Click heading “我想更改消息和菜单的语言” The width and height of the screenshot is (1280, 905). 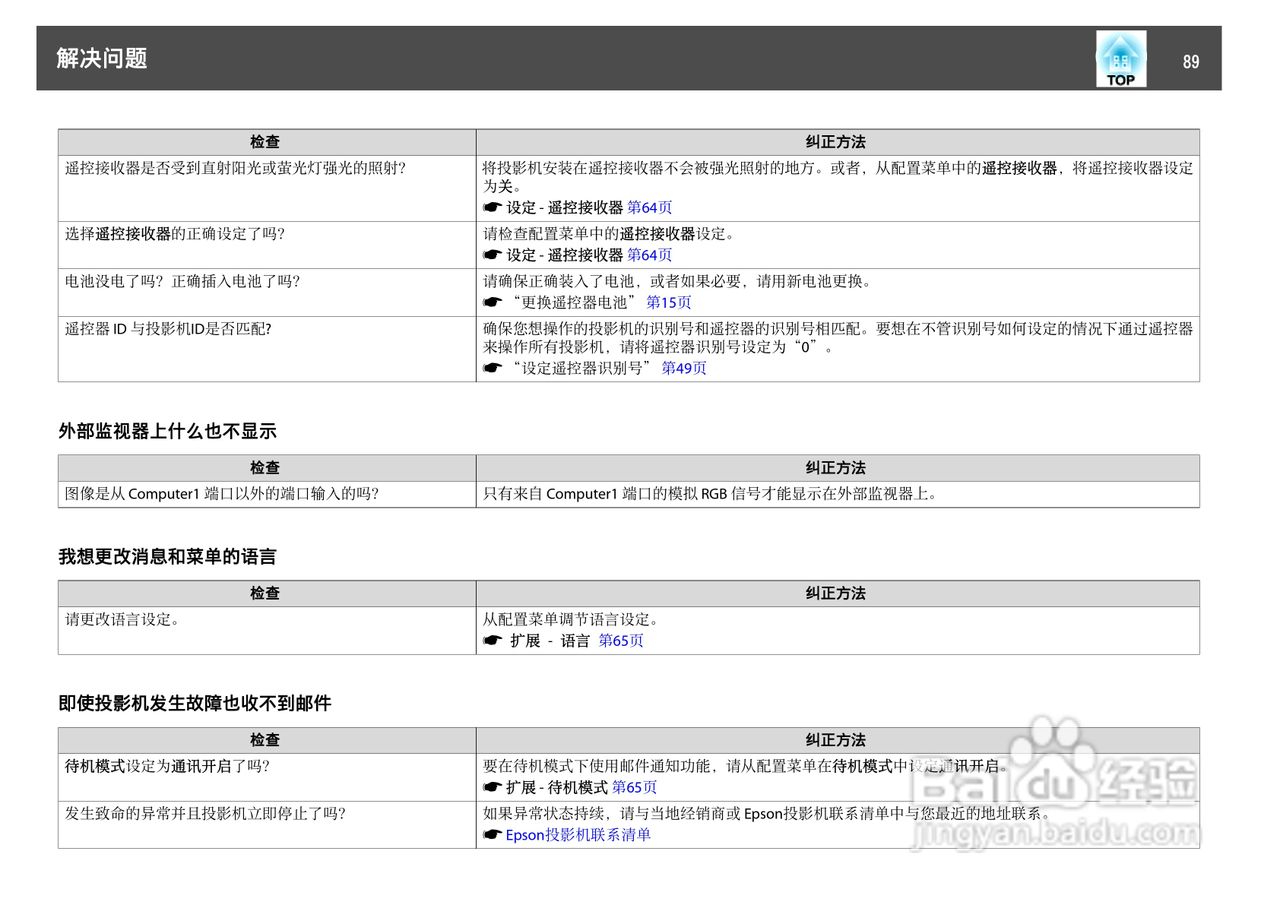coord(167,557)
